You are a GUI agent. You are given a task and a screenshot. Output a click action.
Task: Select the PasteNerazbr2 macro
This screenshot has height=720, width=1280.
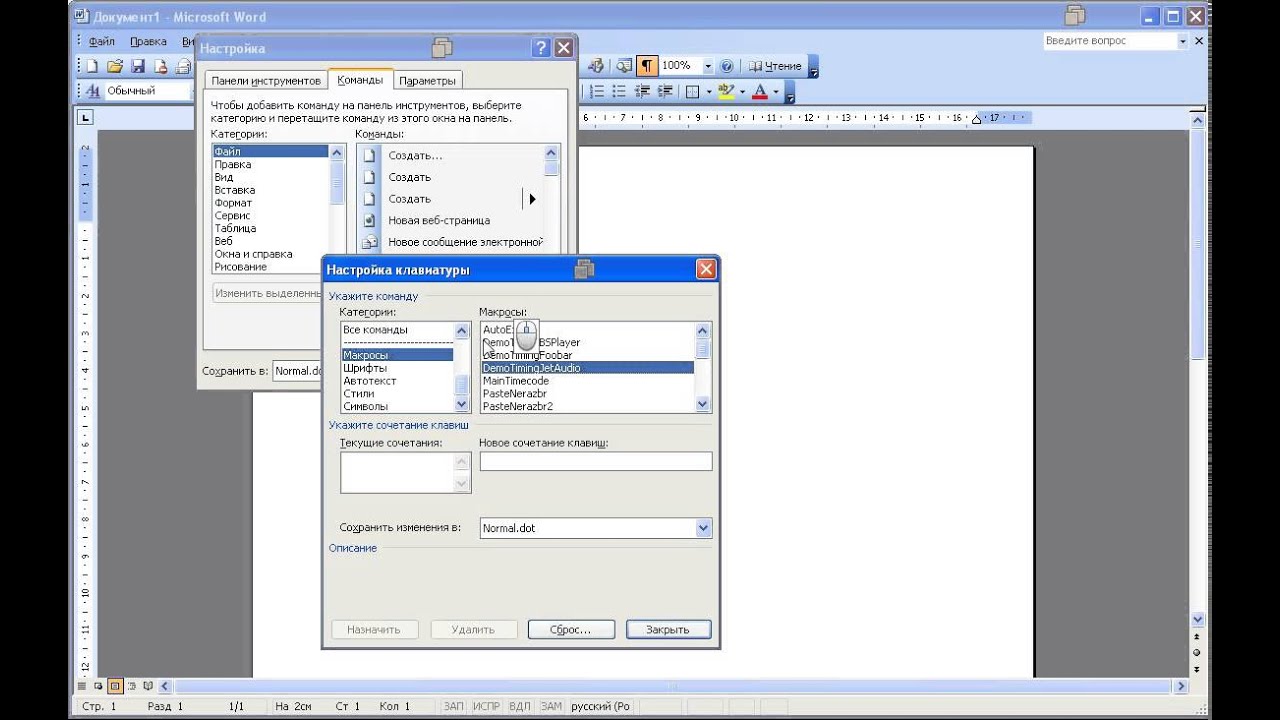587,406
